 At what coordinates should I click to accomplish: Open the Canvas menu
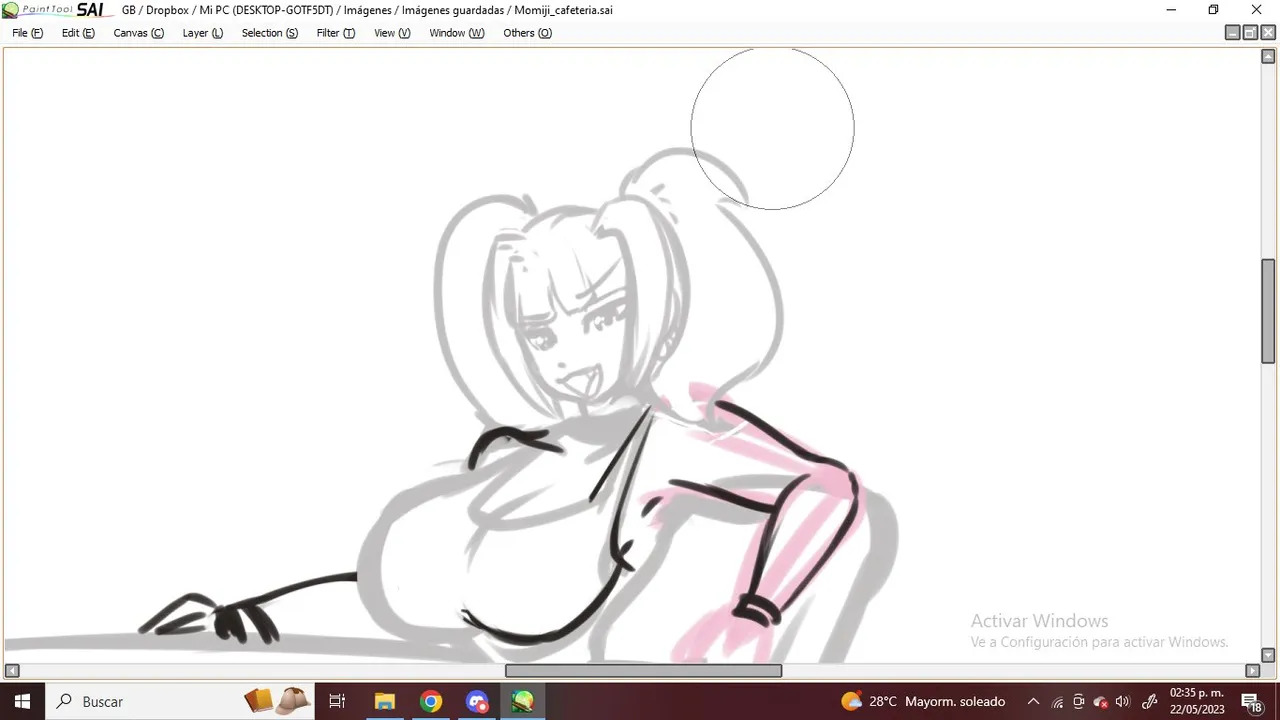pos(138,33)
